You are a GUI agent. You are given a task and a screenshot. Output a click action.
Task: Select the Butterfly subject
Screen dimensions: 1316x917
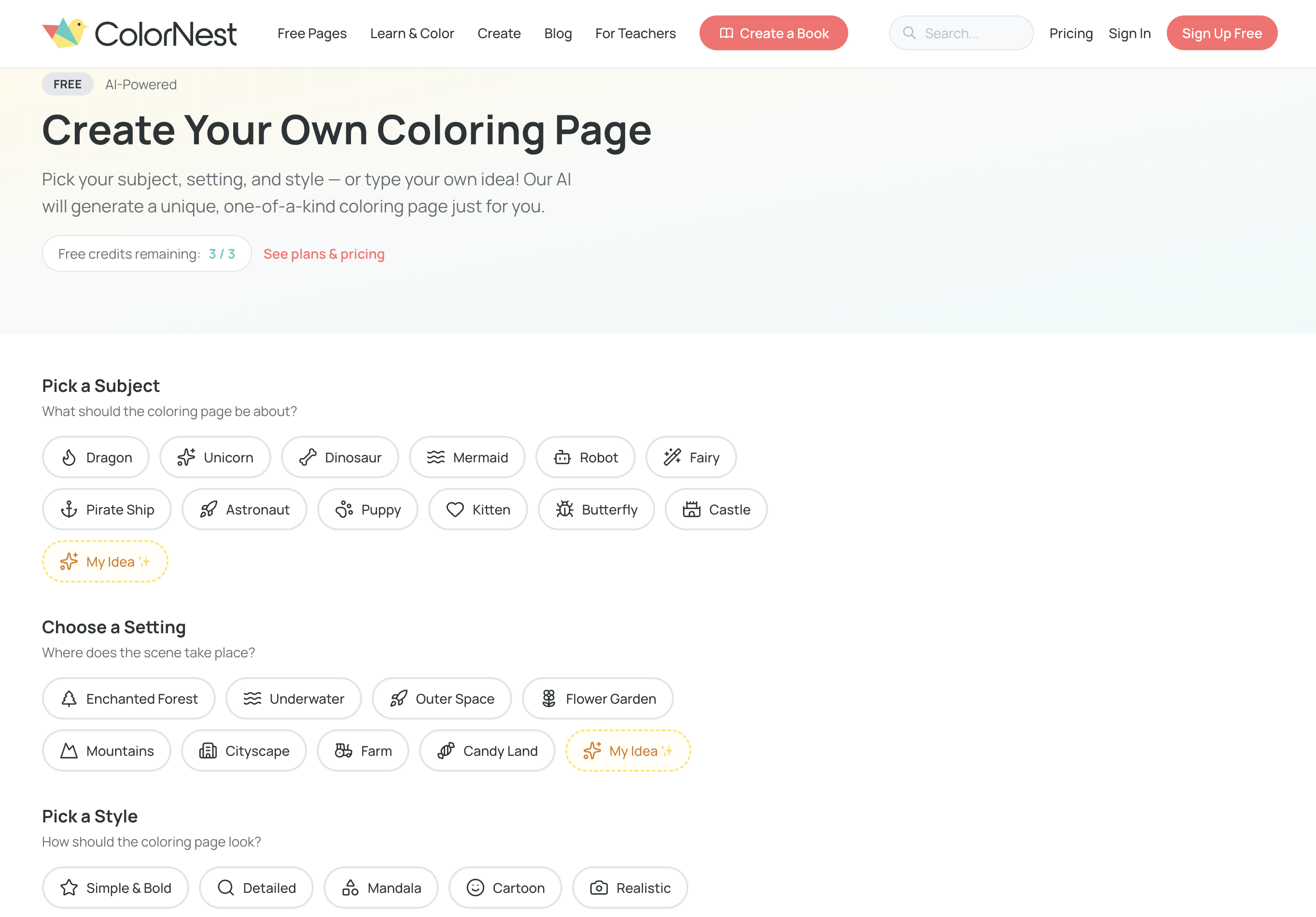596,509
